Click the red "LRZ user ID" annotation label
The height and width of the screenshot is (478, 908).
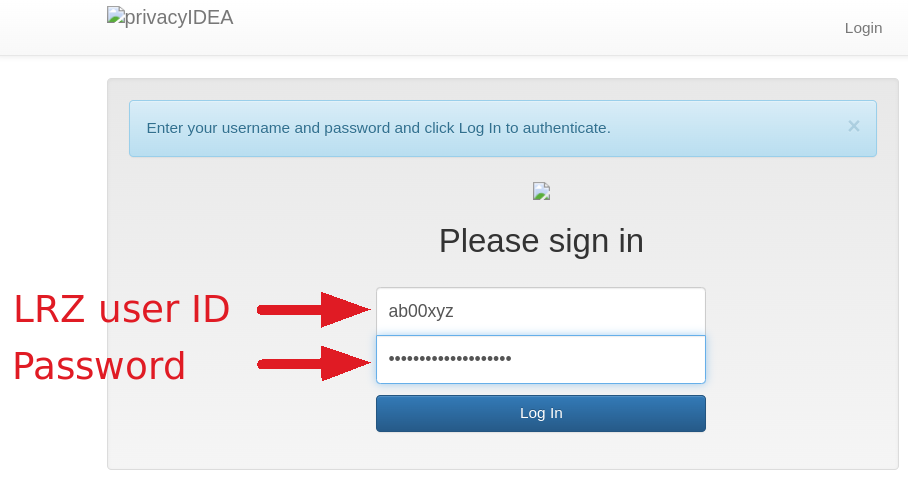click(121, 310)
